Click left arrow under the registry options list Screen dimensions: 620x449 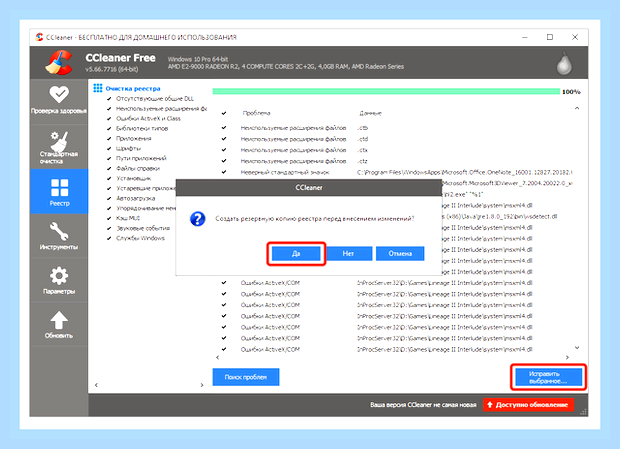click(x=96, y=385)
